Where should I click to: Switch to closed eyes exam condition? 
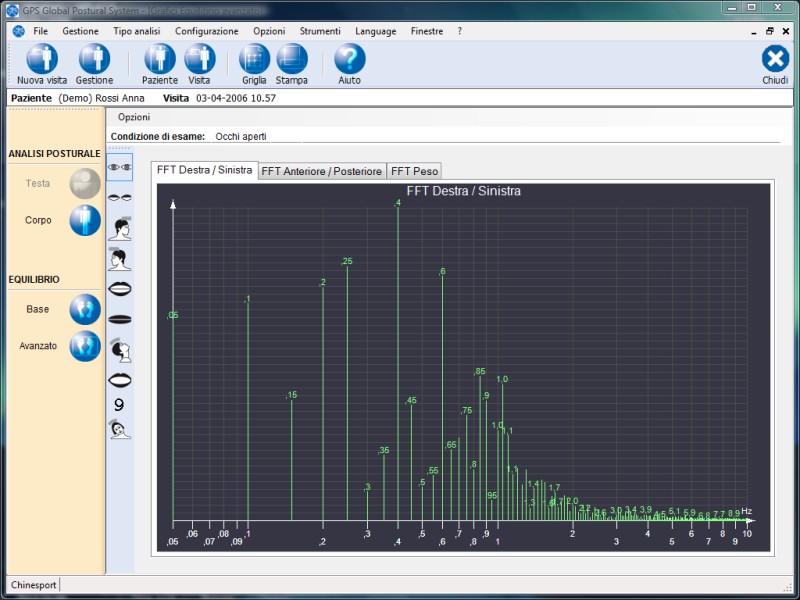click(120, 198)
